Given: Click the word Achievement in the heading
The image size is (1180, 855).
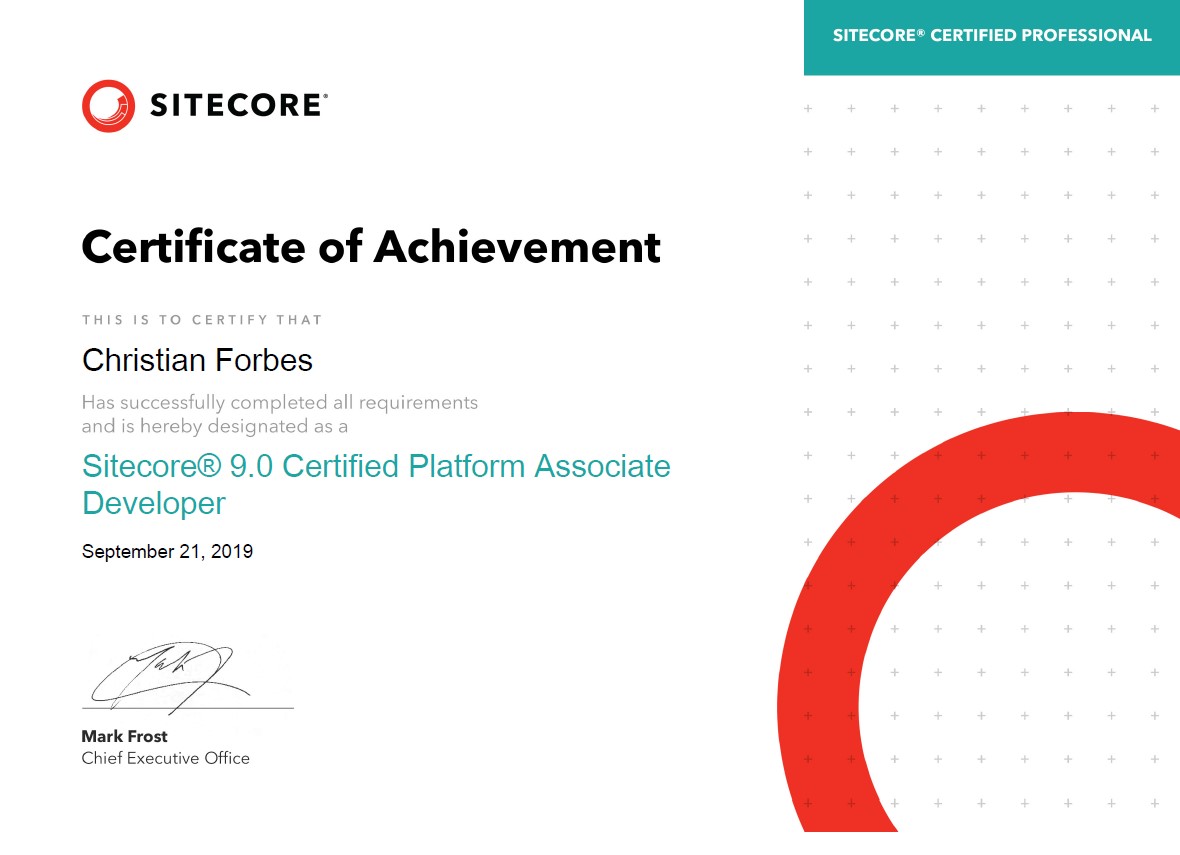Looking at the screenshot, I should click(517, 246).
